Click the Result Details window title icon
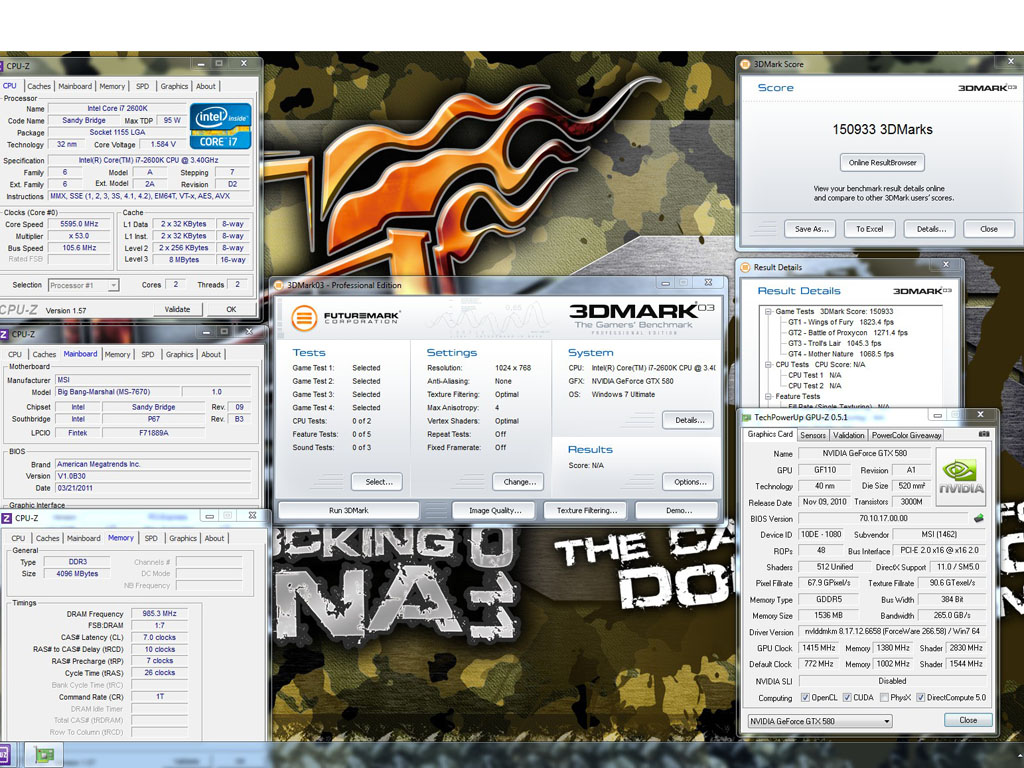The width and height of the screenshot is (1024, 768). click(745, 266)
